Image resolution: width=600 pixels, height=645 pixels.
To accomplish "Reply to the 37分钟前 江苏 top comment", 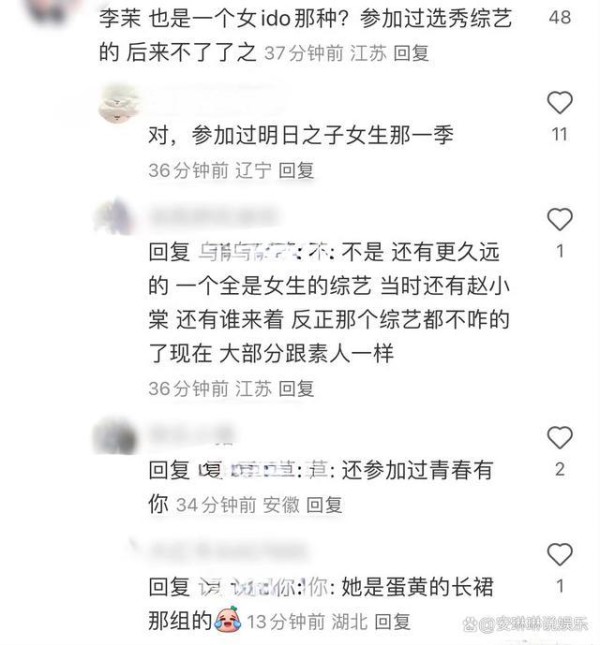I will [411, 53].
